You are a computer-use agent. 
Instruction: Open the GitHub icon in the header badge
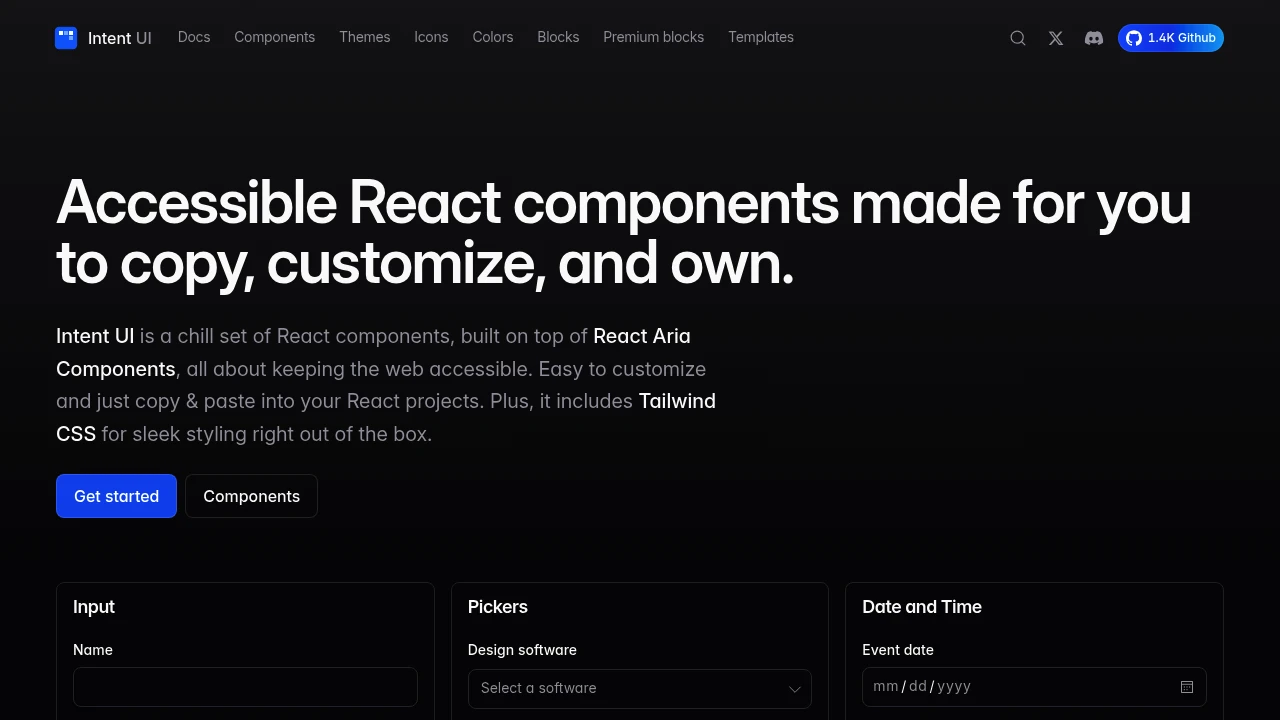click(1134, 38)
